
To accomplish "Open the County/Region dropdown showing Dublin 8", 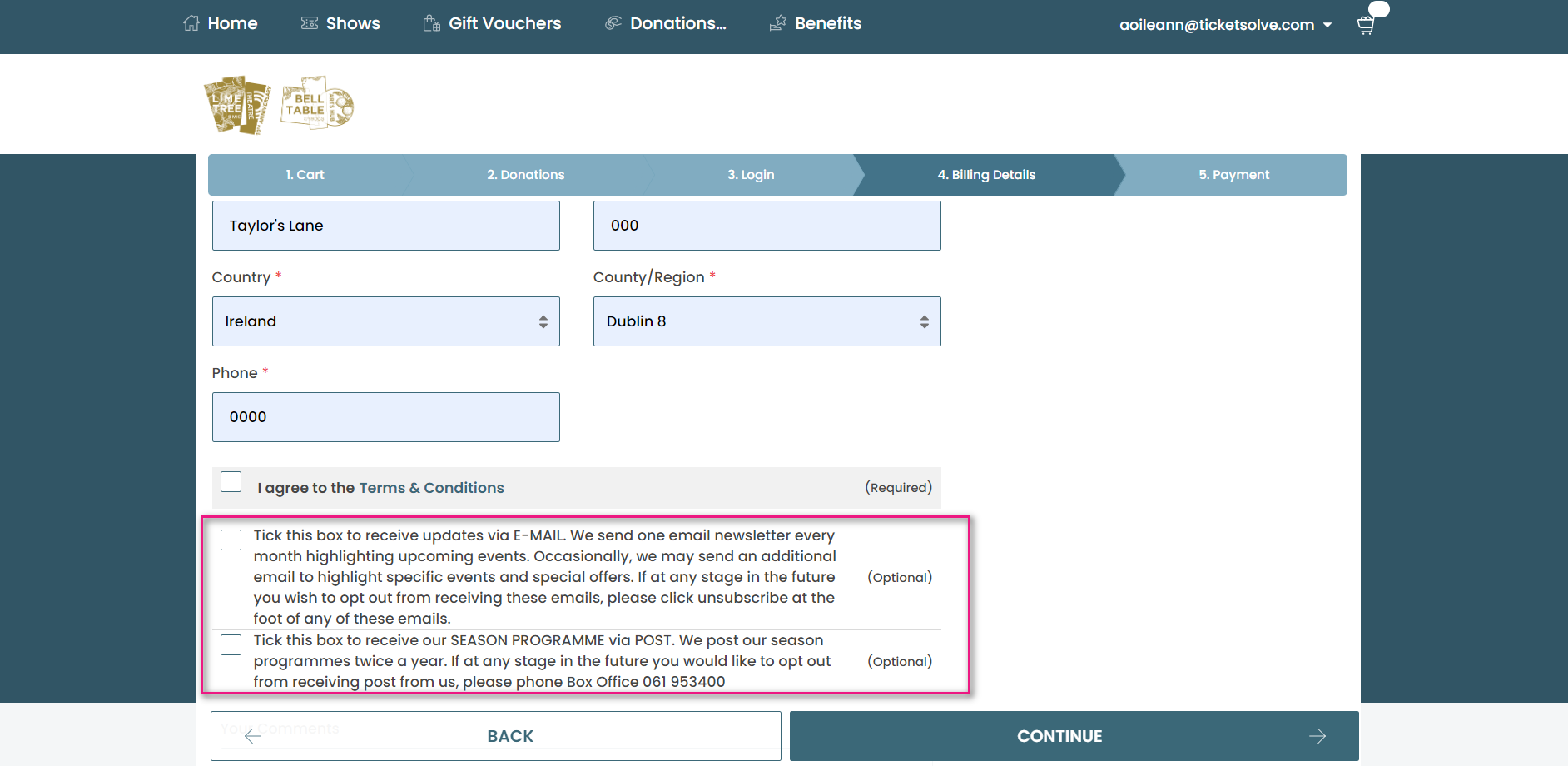I will [x=767, y=321].
